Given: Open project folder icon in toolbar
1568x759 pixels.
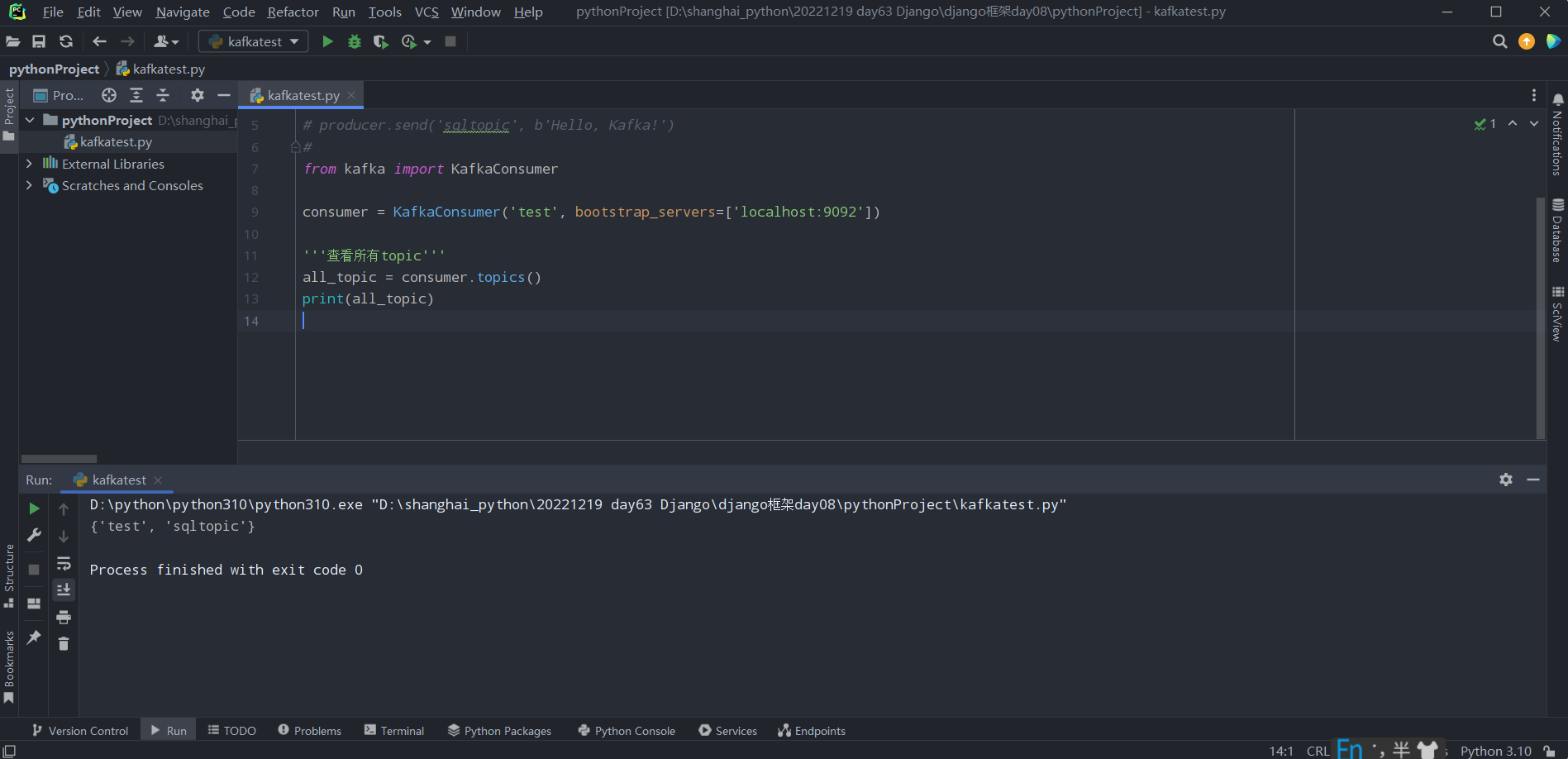Looking at the screenshot, I should pos(13,41).
